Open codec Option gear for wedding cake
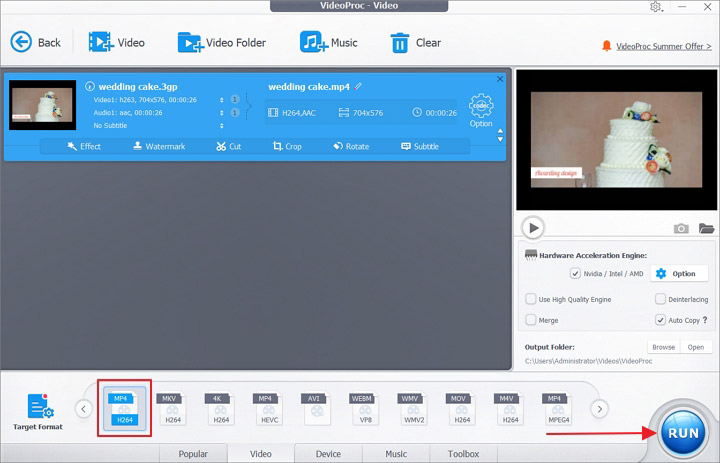The image size is (720, 463). (x=481, y=111)
